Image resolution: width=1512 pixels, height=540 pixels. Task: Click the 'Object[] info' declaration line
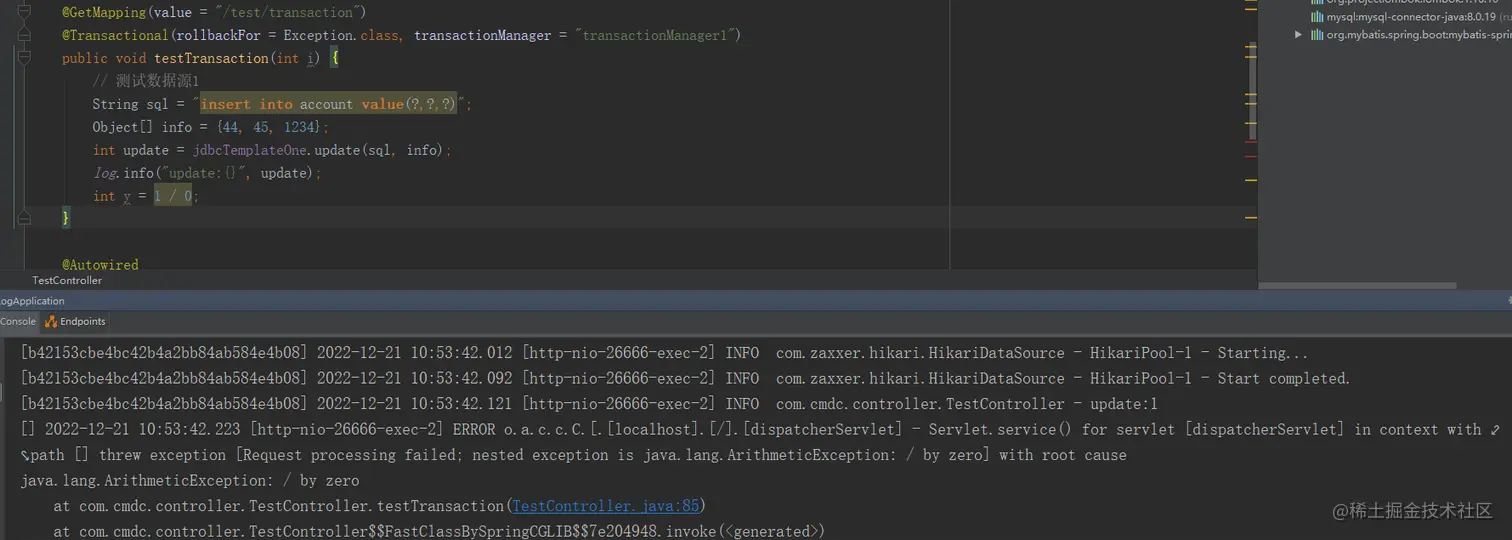[x=210, y=127]
